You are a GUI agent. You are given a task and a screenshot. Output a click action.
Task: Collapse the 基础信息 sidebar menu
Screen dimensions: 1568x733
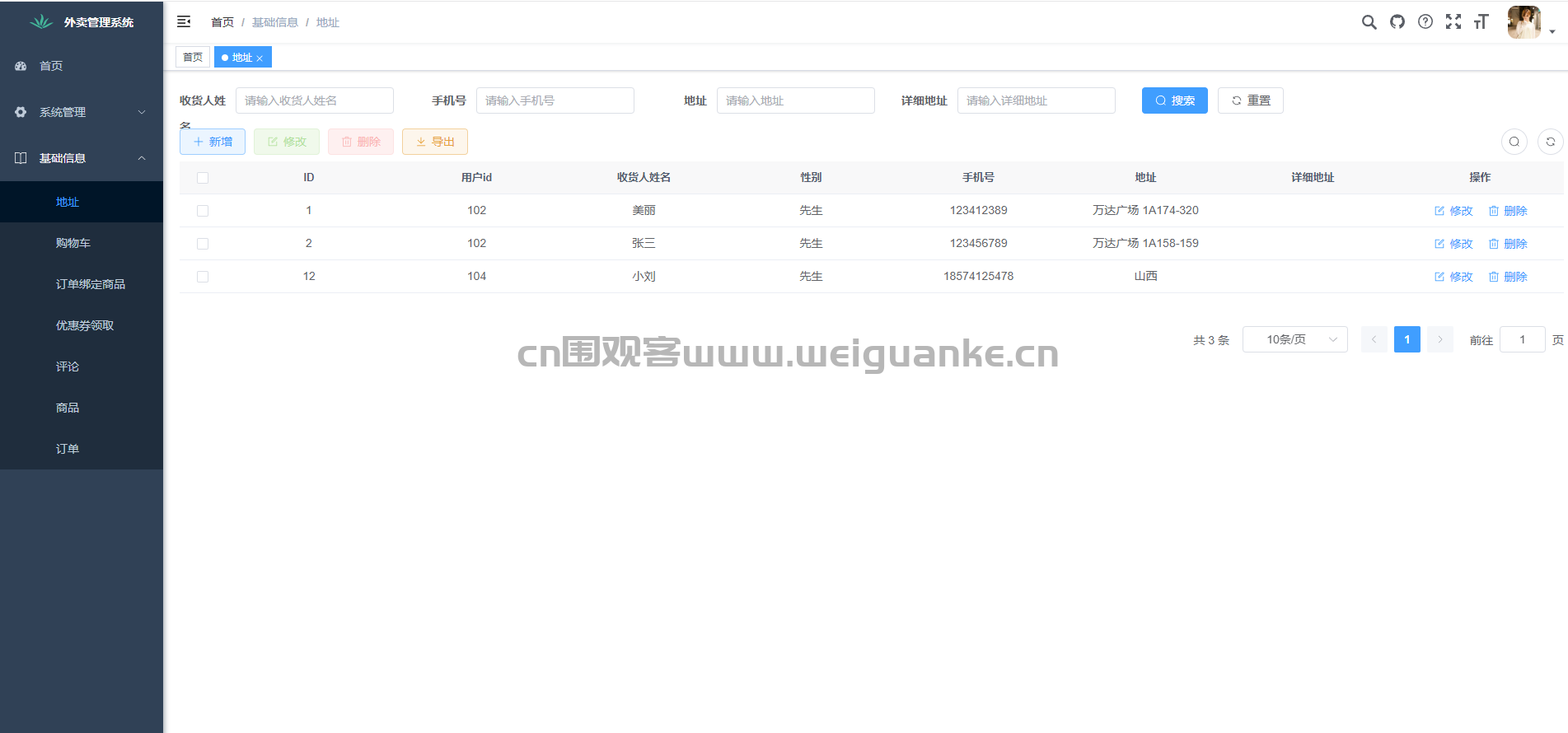pos(81,158)
